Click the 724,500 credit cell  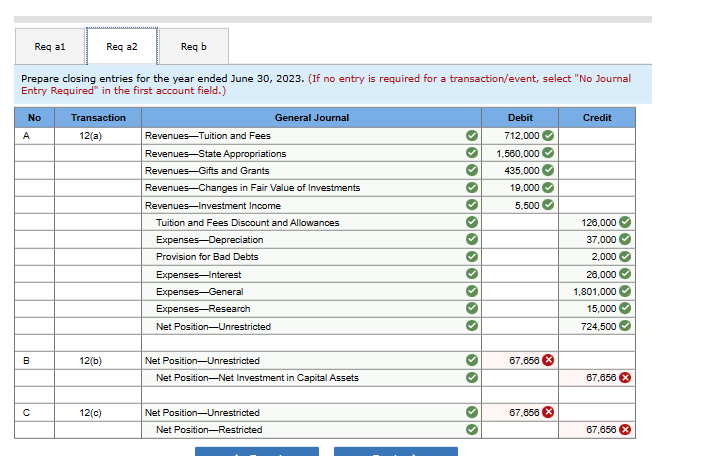coord(597,326)
